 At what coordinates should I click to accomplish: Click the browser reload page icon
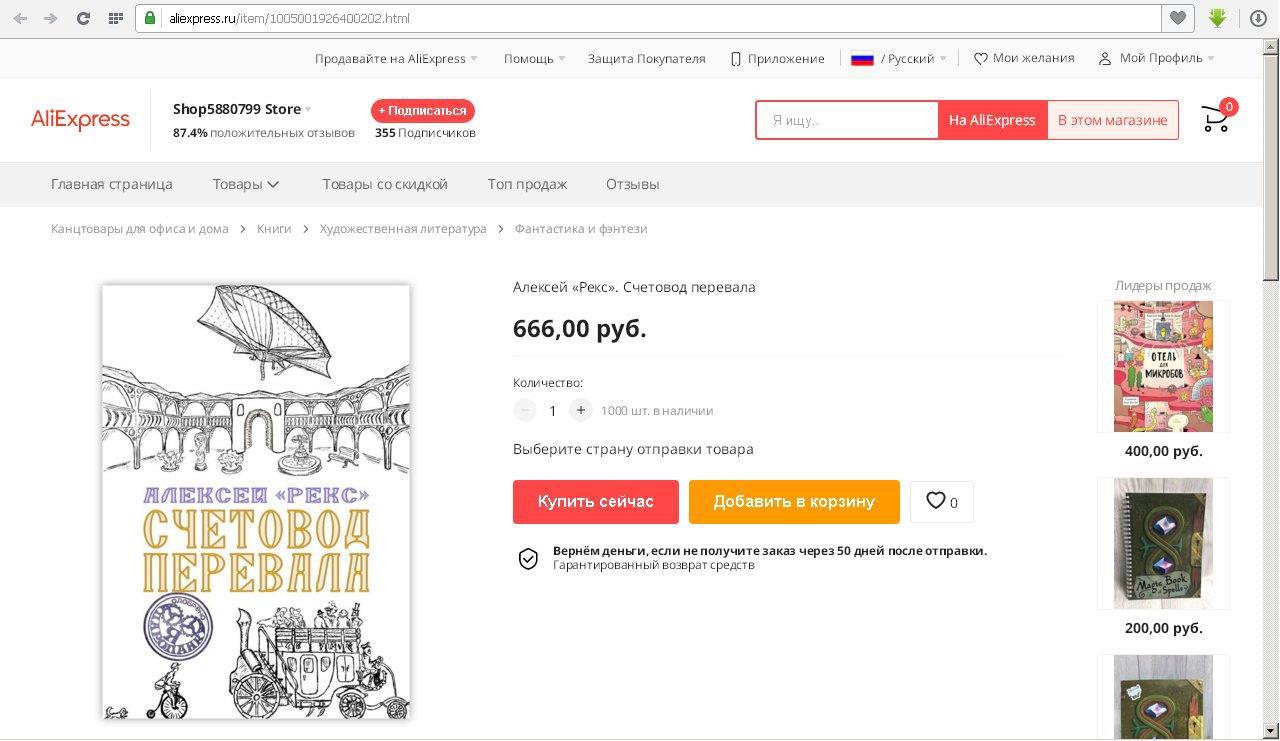pos(84,18)
